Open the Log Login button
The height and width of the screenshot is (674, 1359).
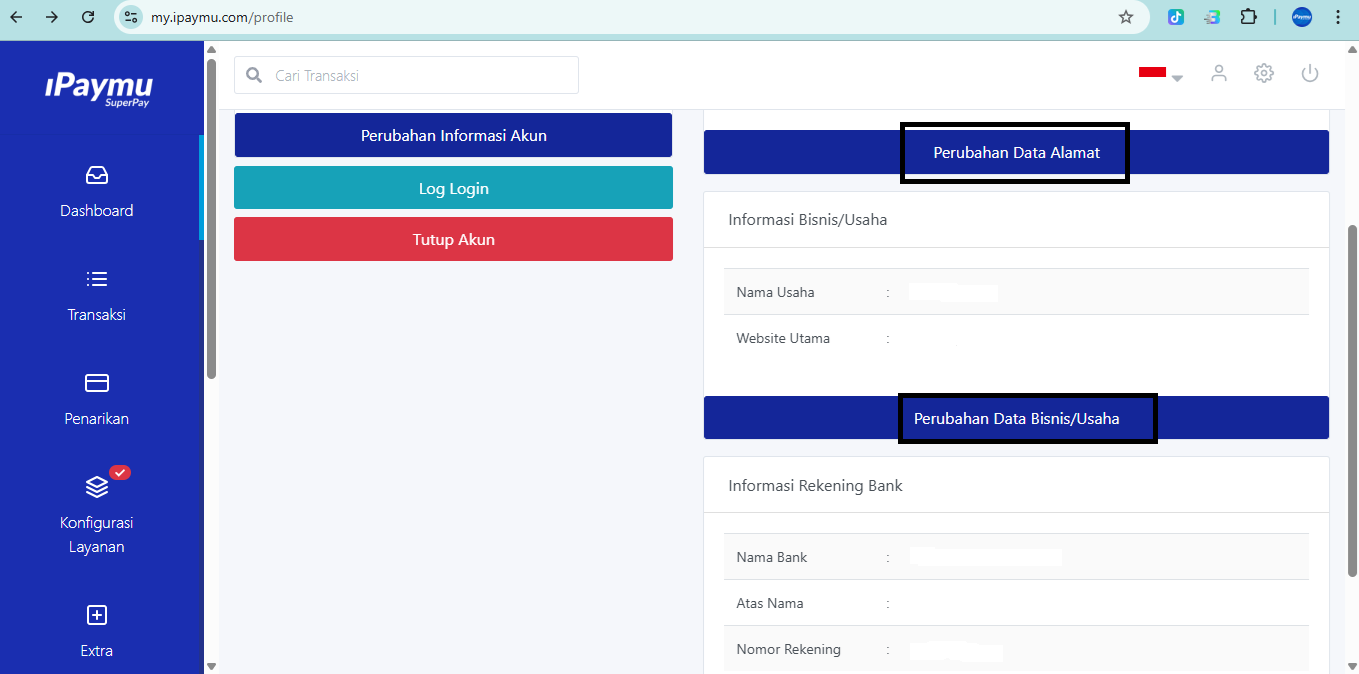(453, 188)
